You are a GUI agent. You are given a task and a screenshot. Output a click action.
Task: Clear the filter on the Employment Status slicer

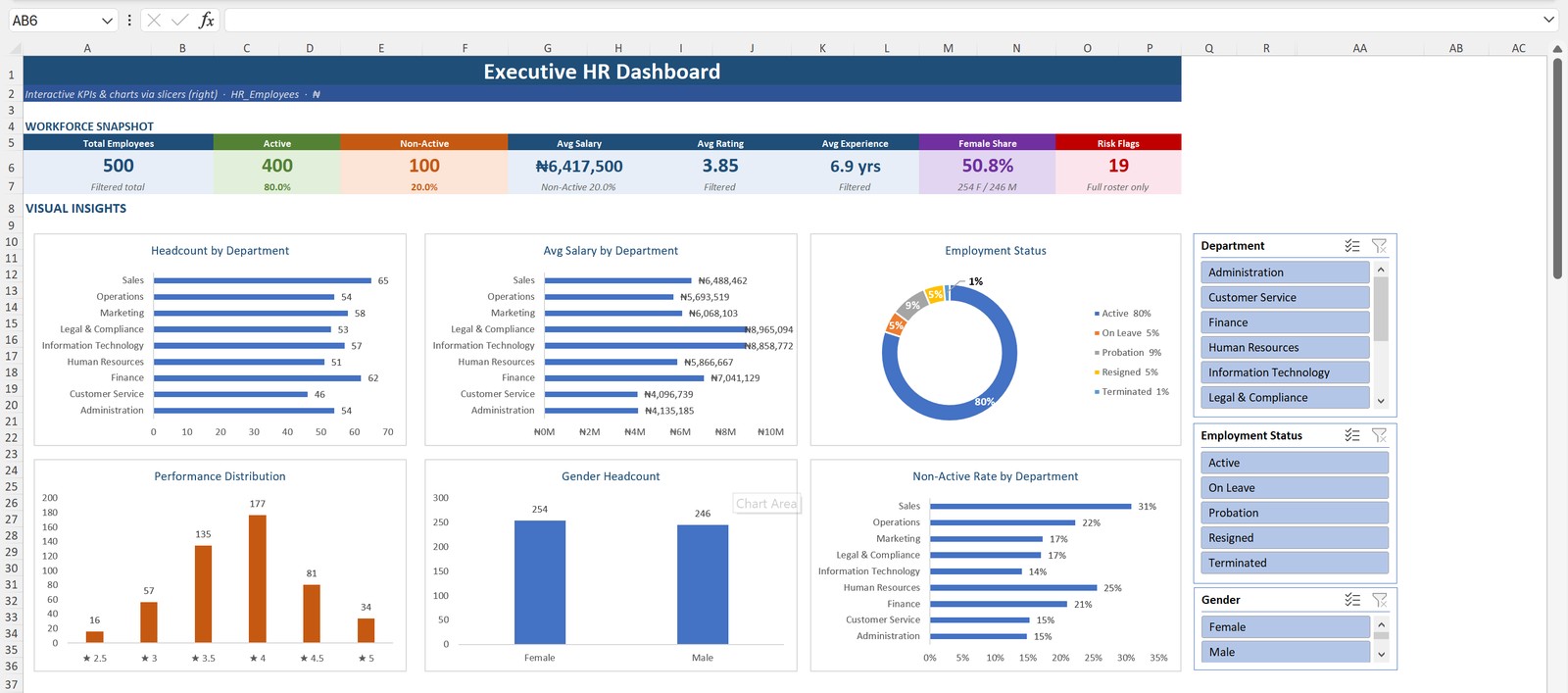[1379, 435]
